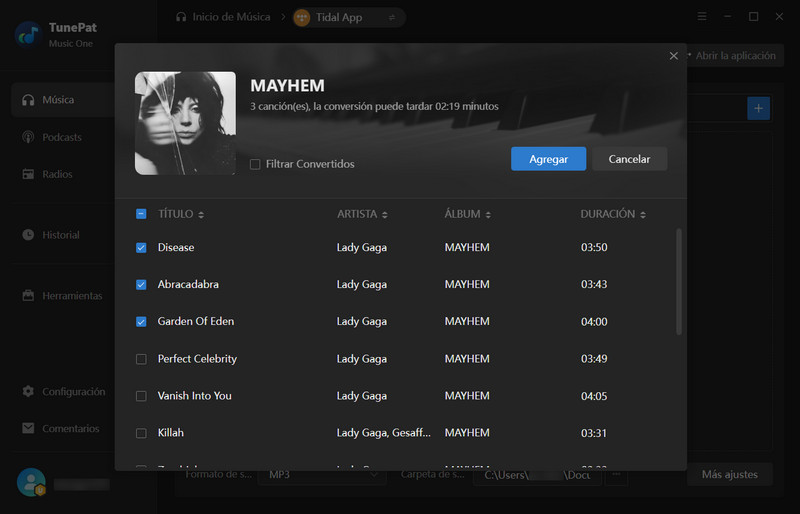Click the Cancelar button
The width and height of the screenshot is (800, 514).
click(x=629, y=159)
